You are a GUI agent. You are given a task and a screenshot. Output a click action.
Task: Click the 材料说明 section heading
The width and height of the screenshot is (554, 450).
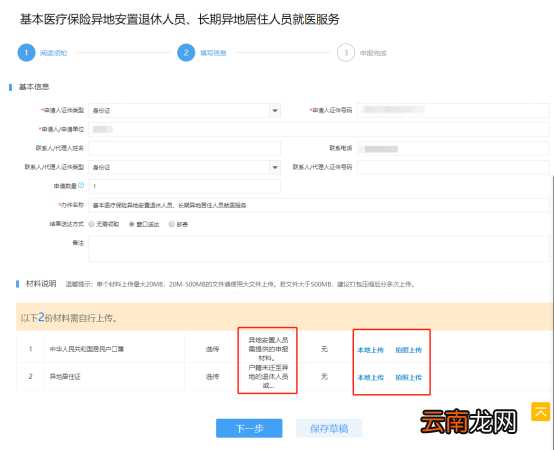[41, 284]
